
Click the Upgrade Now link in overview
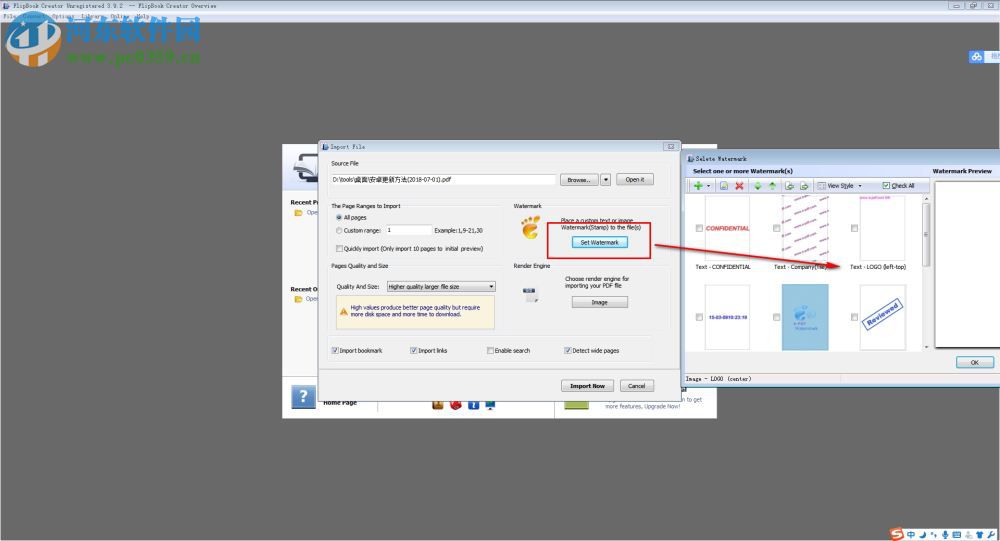click(x=663, y=406)
